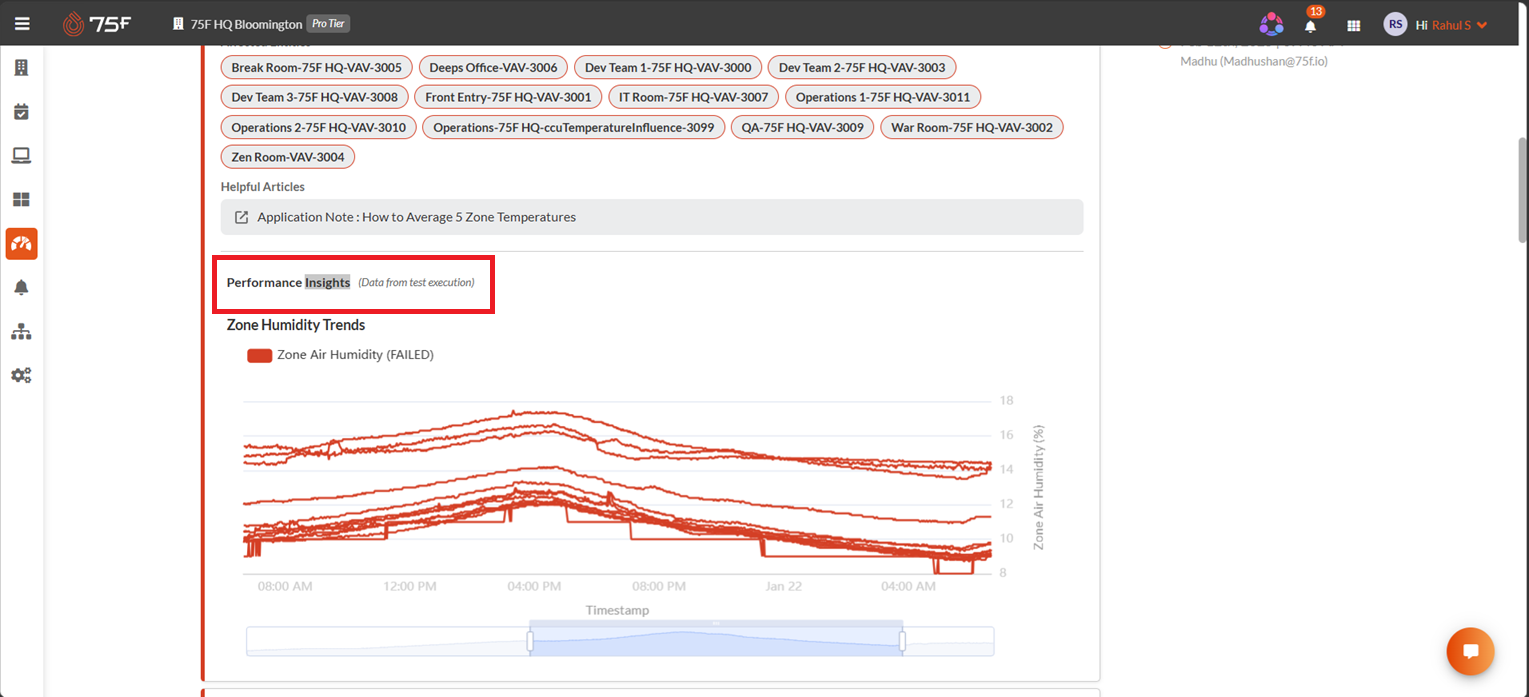The height and width of the screenshot is (697, 1529).
Task: Open the chat support bubble
Action: 1470,651
